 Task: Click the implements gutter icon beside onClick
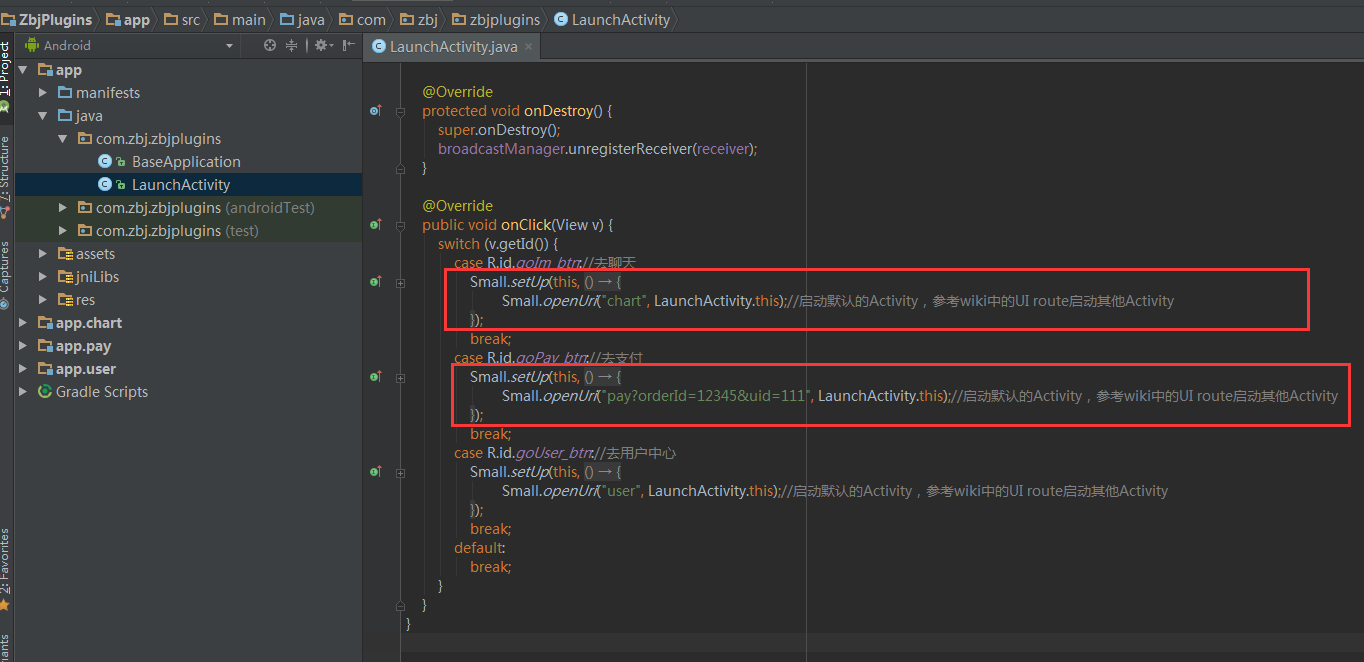click(376, 225)
